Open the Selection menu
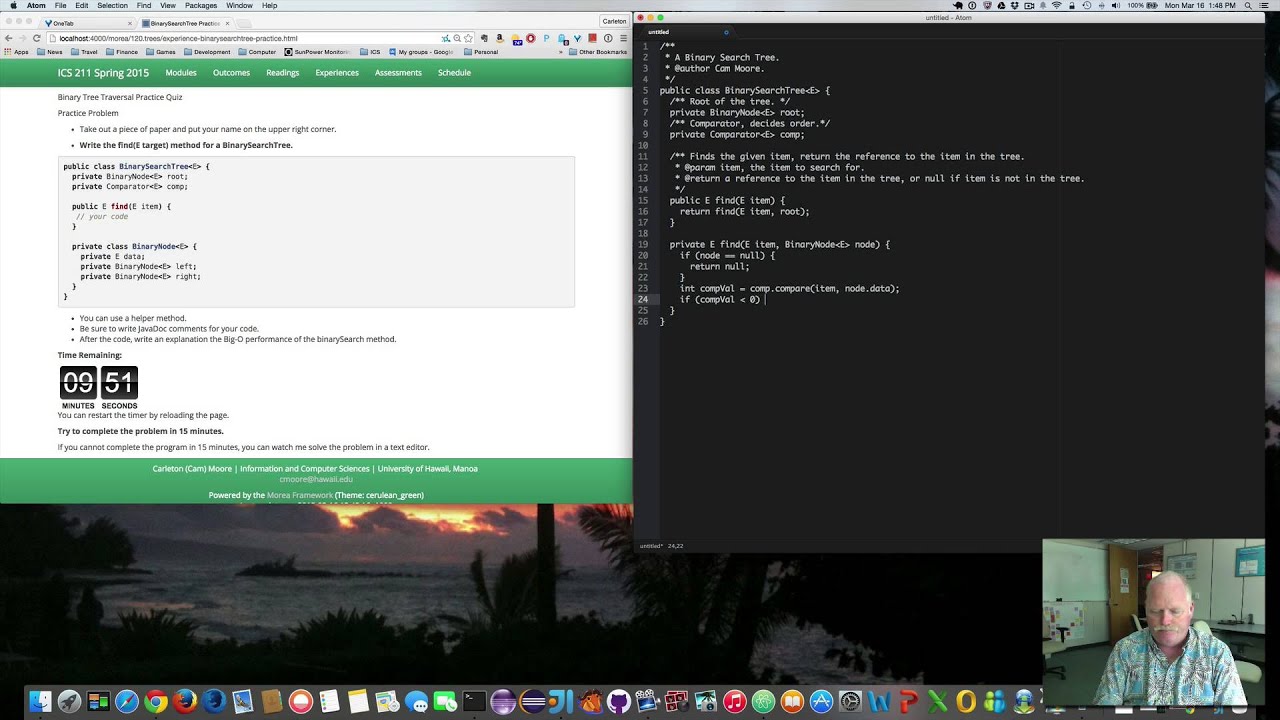1280x720 pixels. 112,6
